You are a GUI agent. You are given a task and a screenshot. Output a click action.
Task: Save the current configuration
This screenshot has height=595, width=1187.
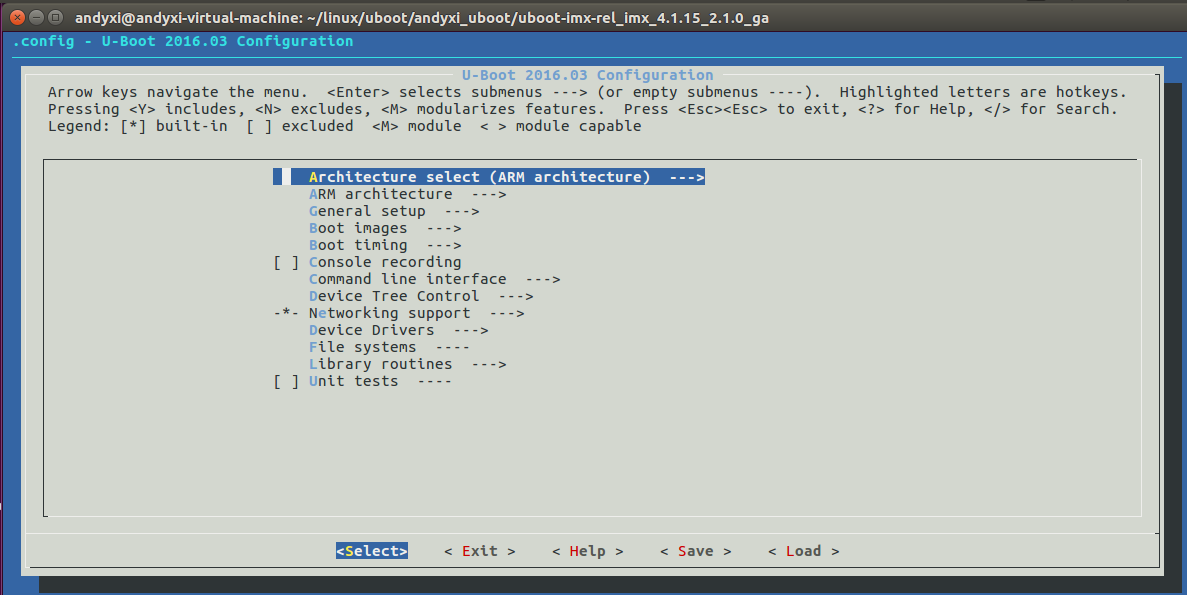tap(695, 550)
